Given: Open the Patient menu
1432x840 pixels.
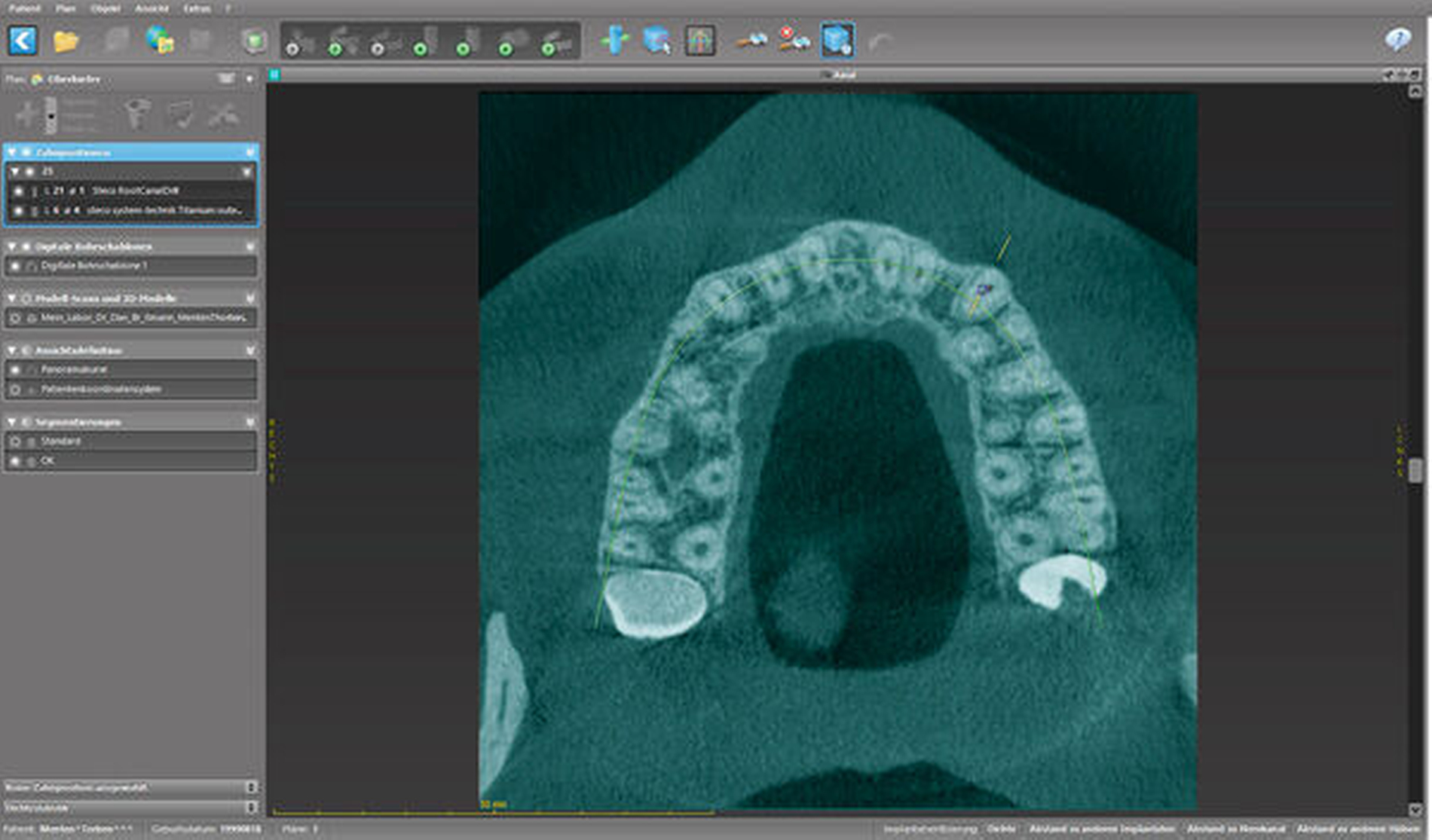Looking at the screenshot, I should 24,8.
